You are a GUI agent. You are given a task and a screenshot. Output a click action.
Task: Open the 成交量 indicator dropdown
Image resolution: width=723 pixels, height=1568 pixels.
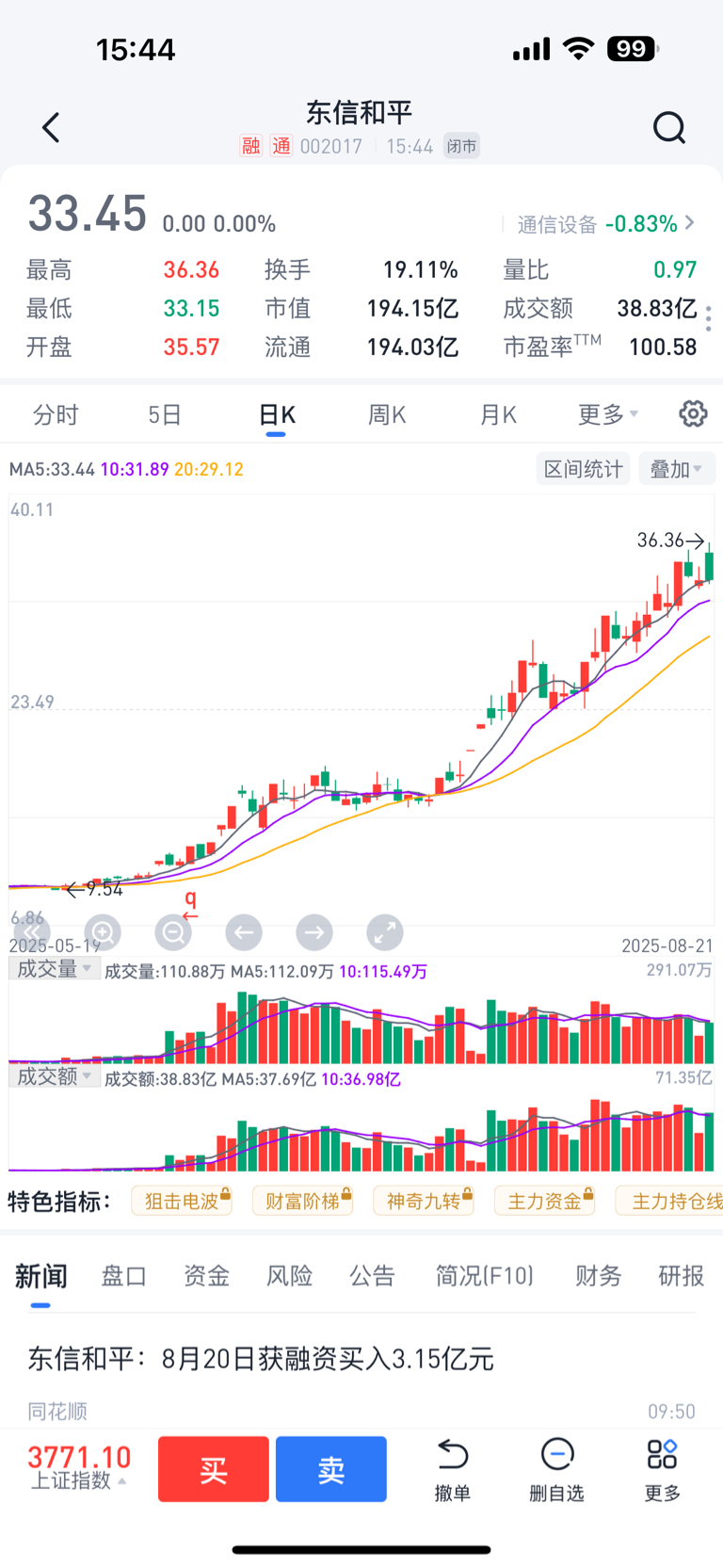pos(55,969)
